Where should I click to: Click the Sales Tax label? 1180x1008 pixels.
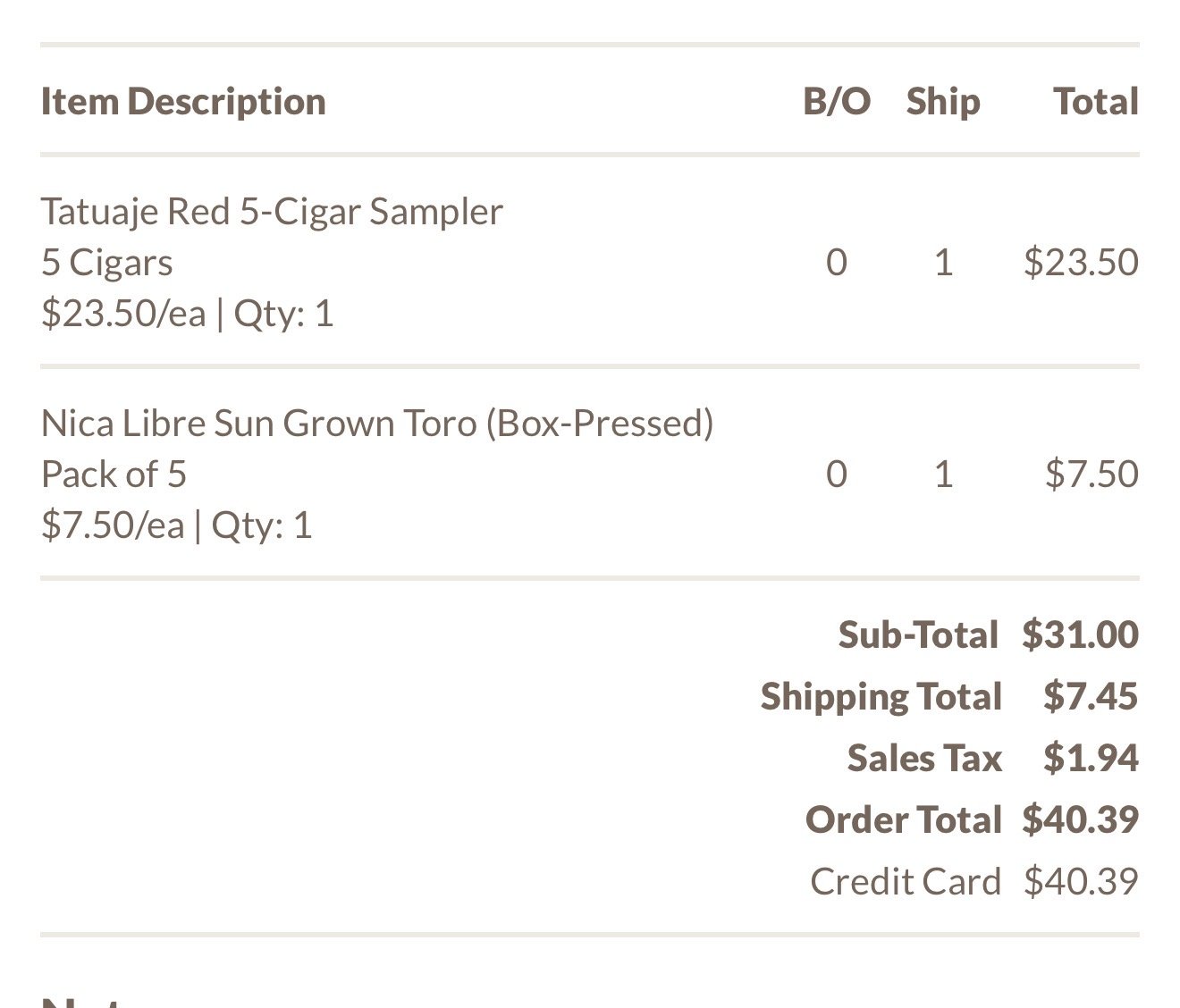[x=924, y=758]
